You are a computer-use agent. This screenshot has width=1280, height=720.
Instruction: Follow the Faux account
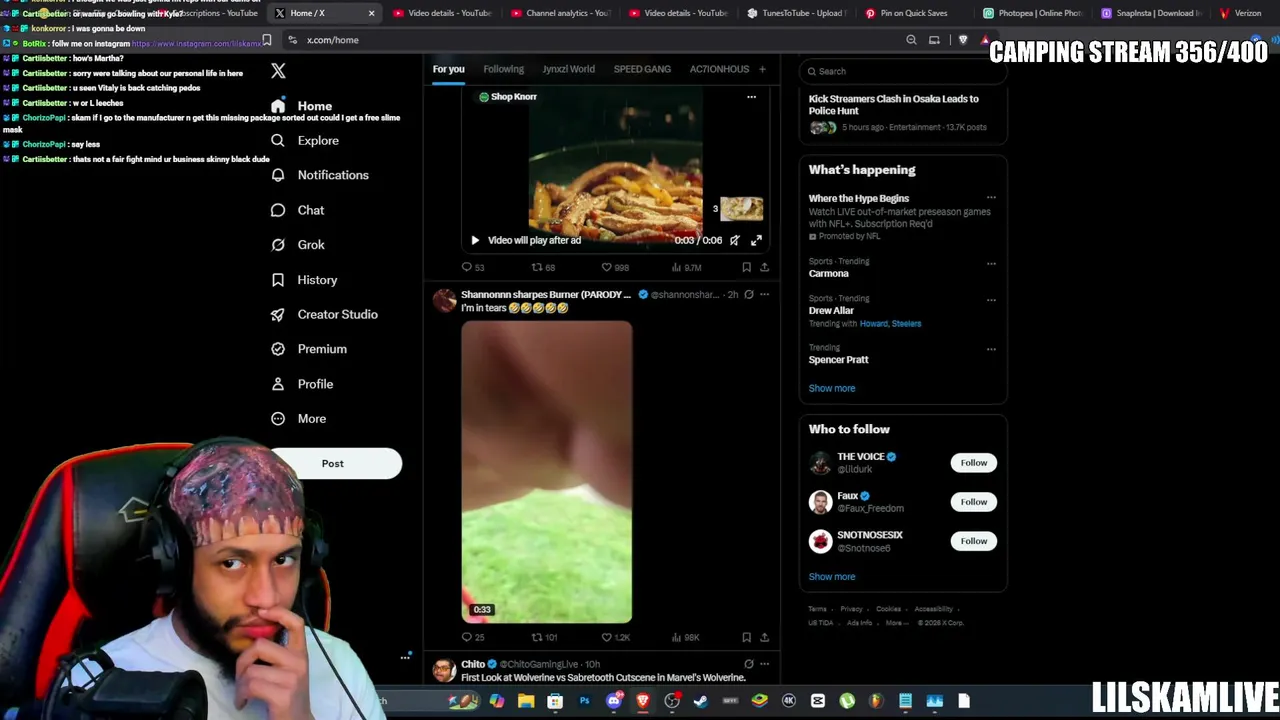coord(973,502)
